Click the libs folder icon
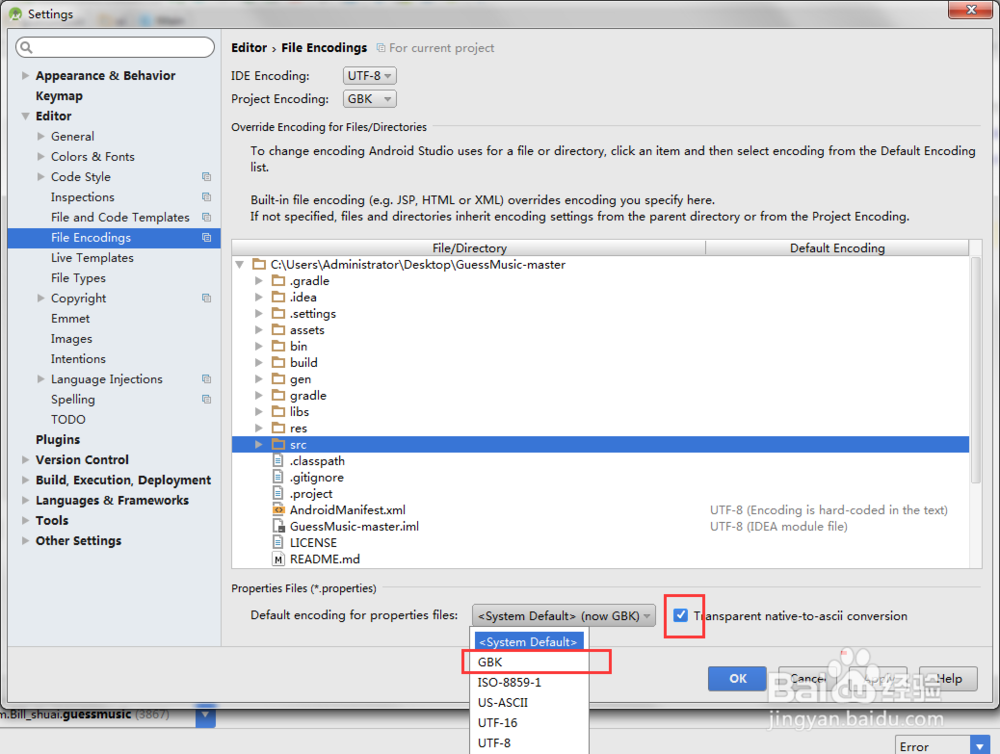 [x=278, y=411]
